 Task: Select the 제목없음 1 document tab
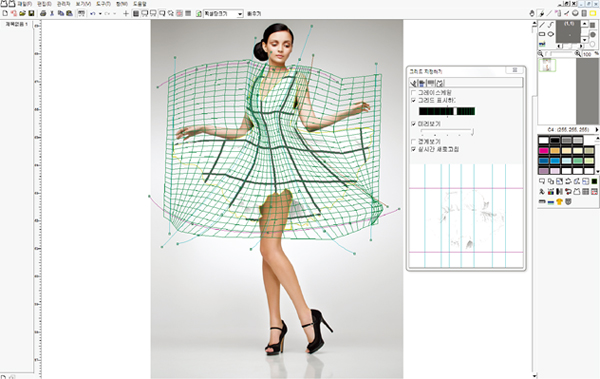[16, 24]
